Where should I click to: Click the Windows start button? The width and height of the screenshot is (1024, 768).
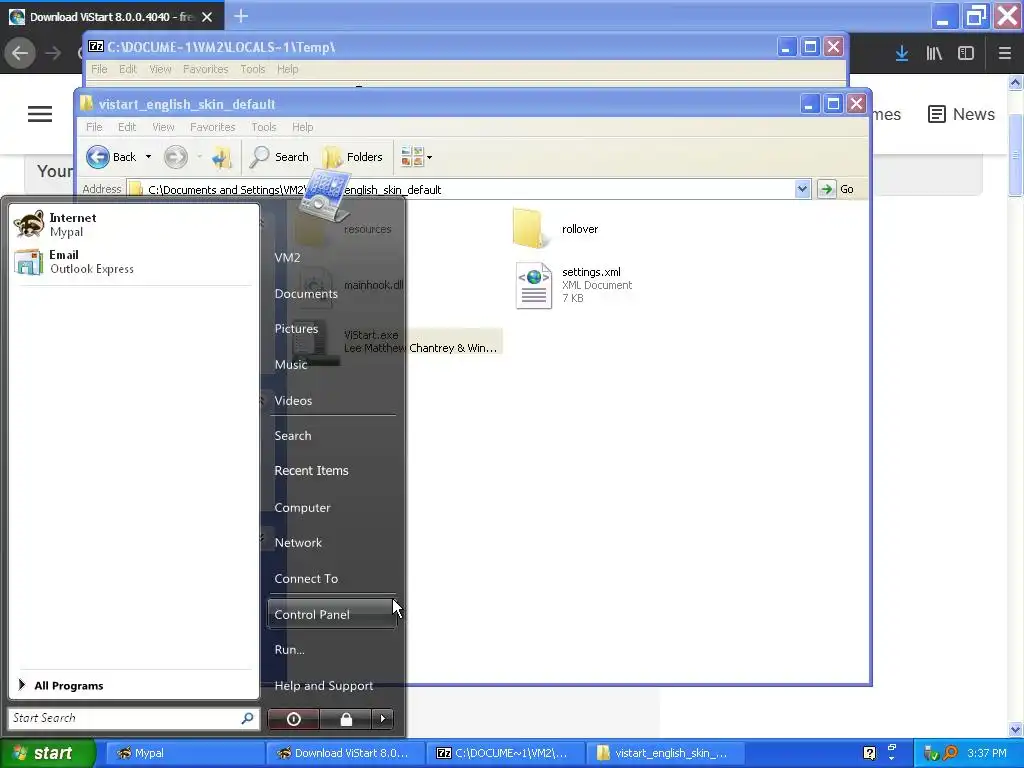tap(47, 753)
